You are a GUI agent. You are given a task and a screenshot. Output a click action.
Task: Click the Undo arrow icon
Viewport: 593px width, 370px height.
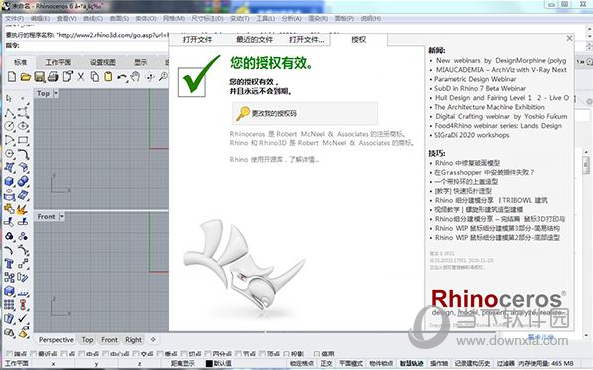tap(122, 77)
